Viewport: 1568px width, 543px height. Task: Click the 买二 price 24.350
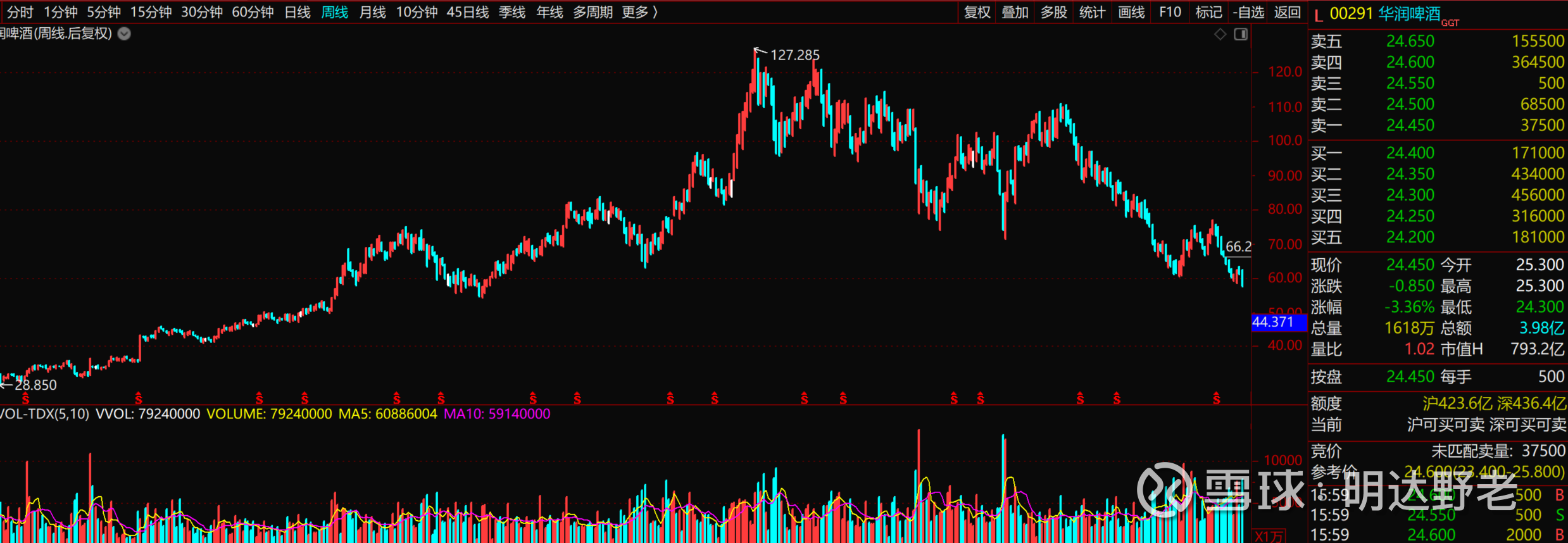[1410, 174]
